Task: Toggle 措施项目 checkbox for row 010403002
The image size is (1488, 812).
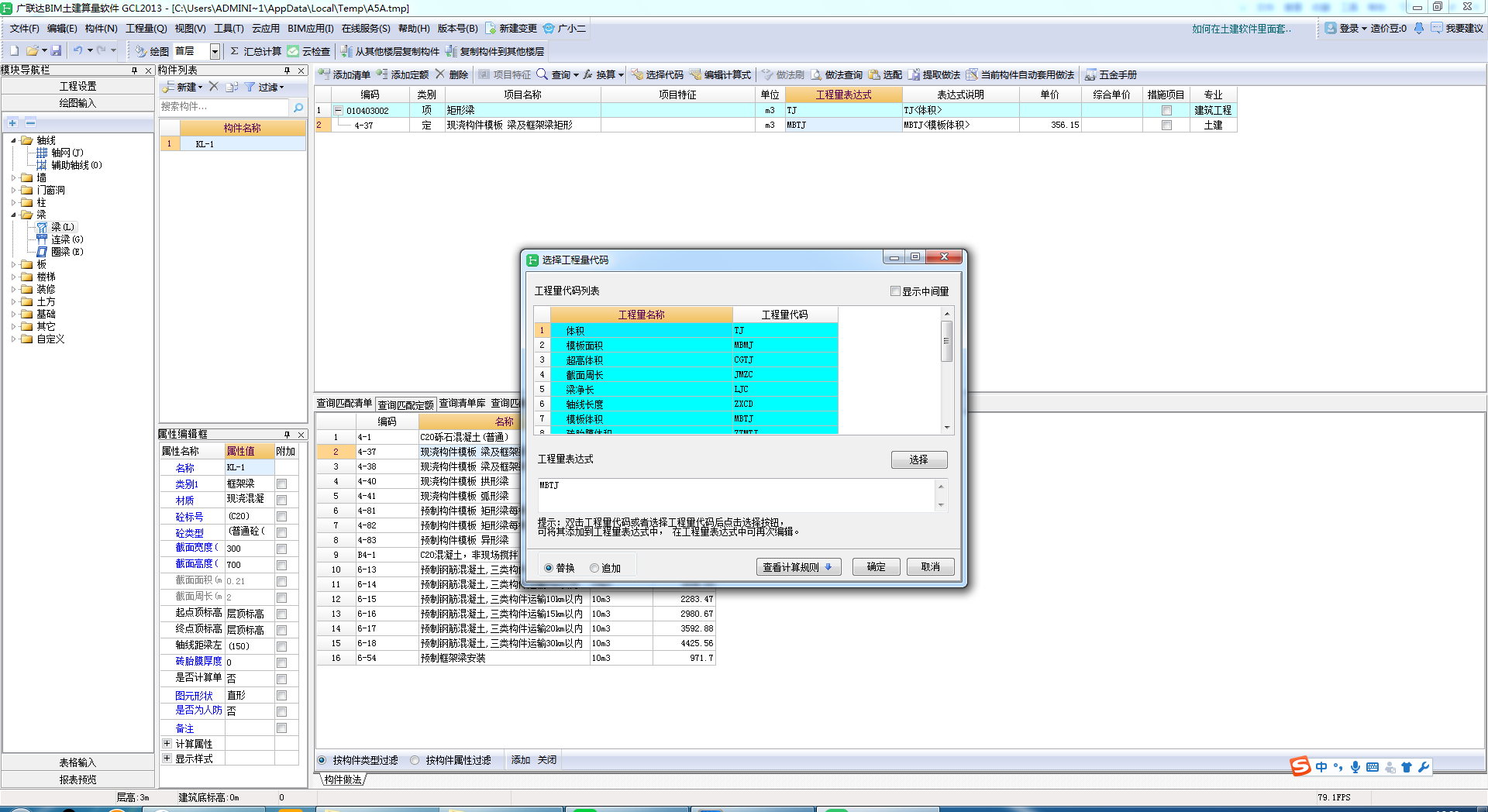Action: (x=1166, y=110)
